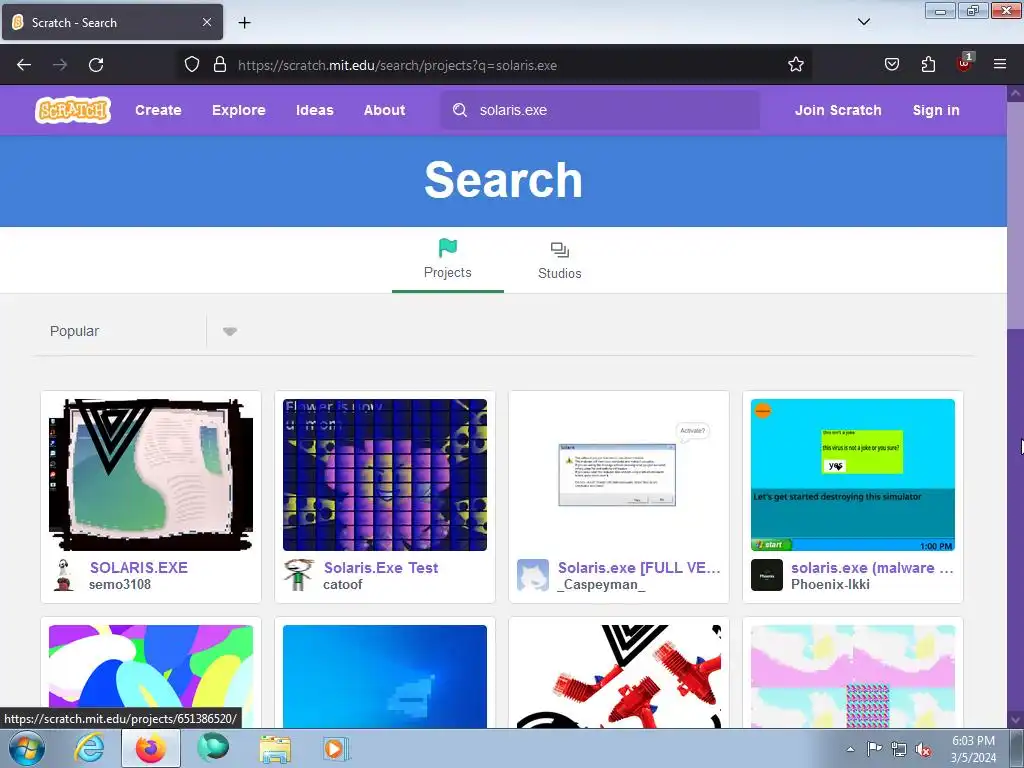1024x768 pixels.
Task: Click the colorful blobs project thumbnail
Action: click(151, 676)
